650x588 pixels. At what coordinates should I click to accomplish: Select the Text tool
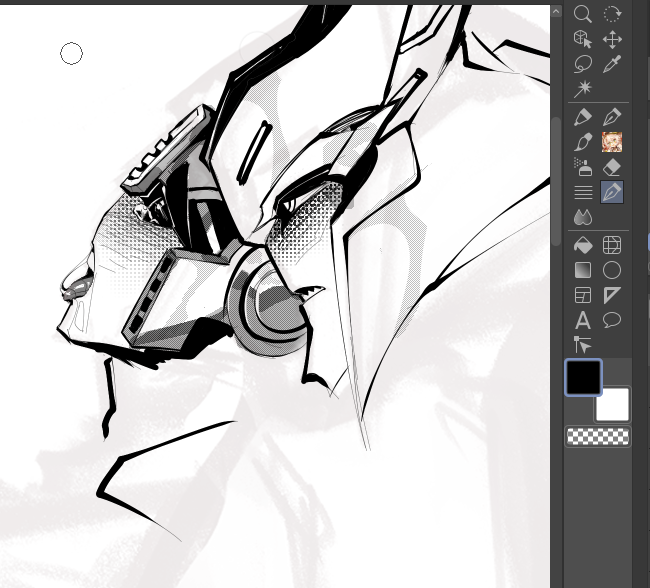pos(583,321)
